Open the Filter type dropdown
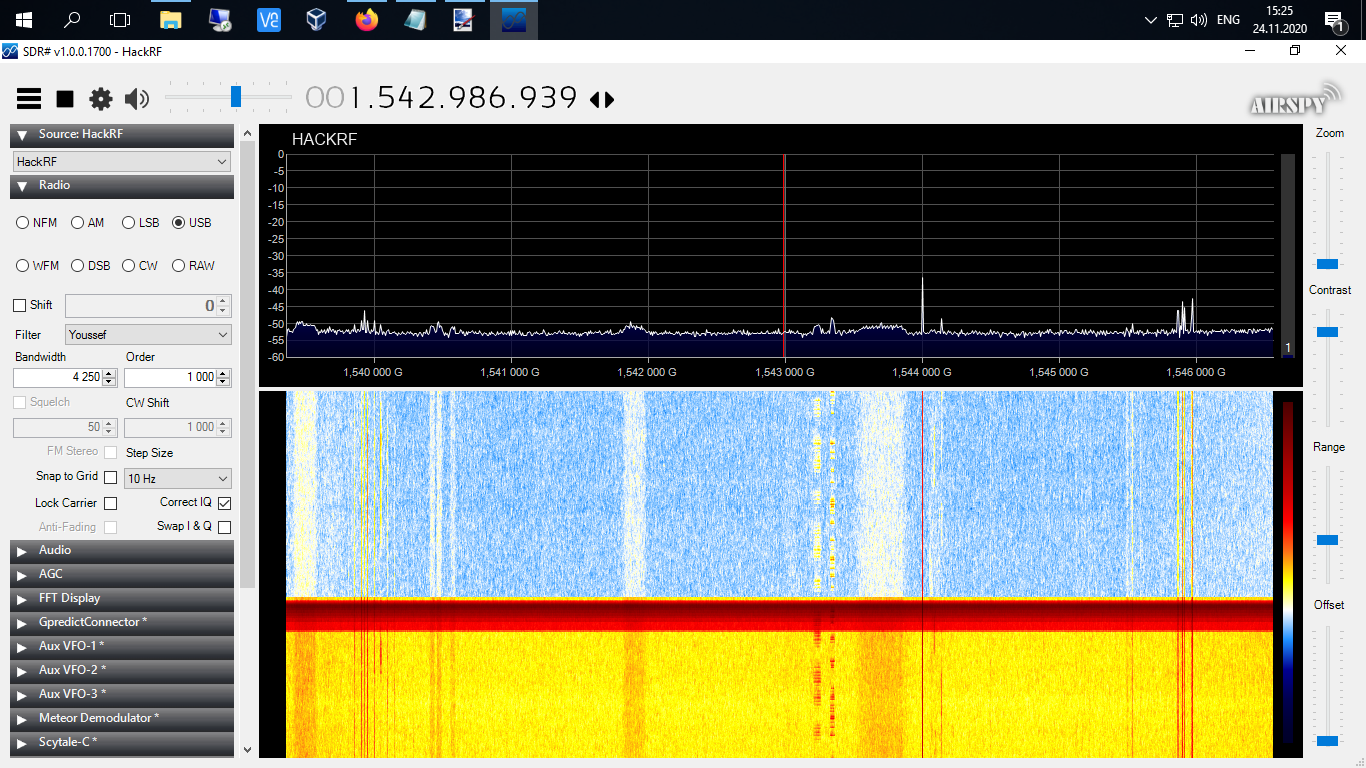The width and height of the screenshot is (1366, 768). 148,335
